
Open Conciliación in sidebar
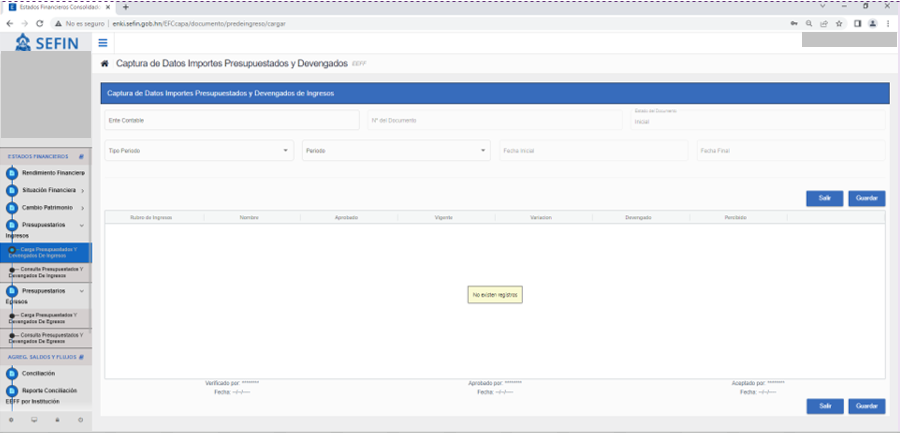[x=38, y=373]
